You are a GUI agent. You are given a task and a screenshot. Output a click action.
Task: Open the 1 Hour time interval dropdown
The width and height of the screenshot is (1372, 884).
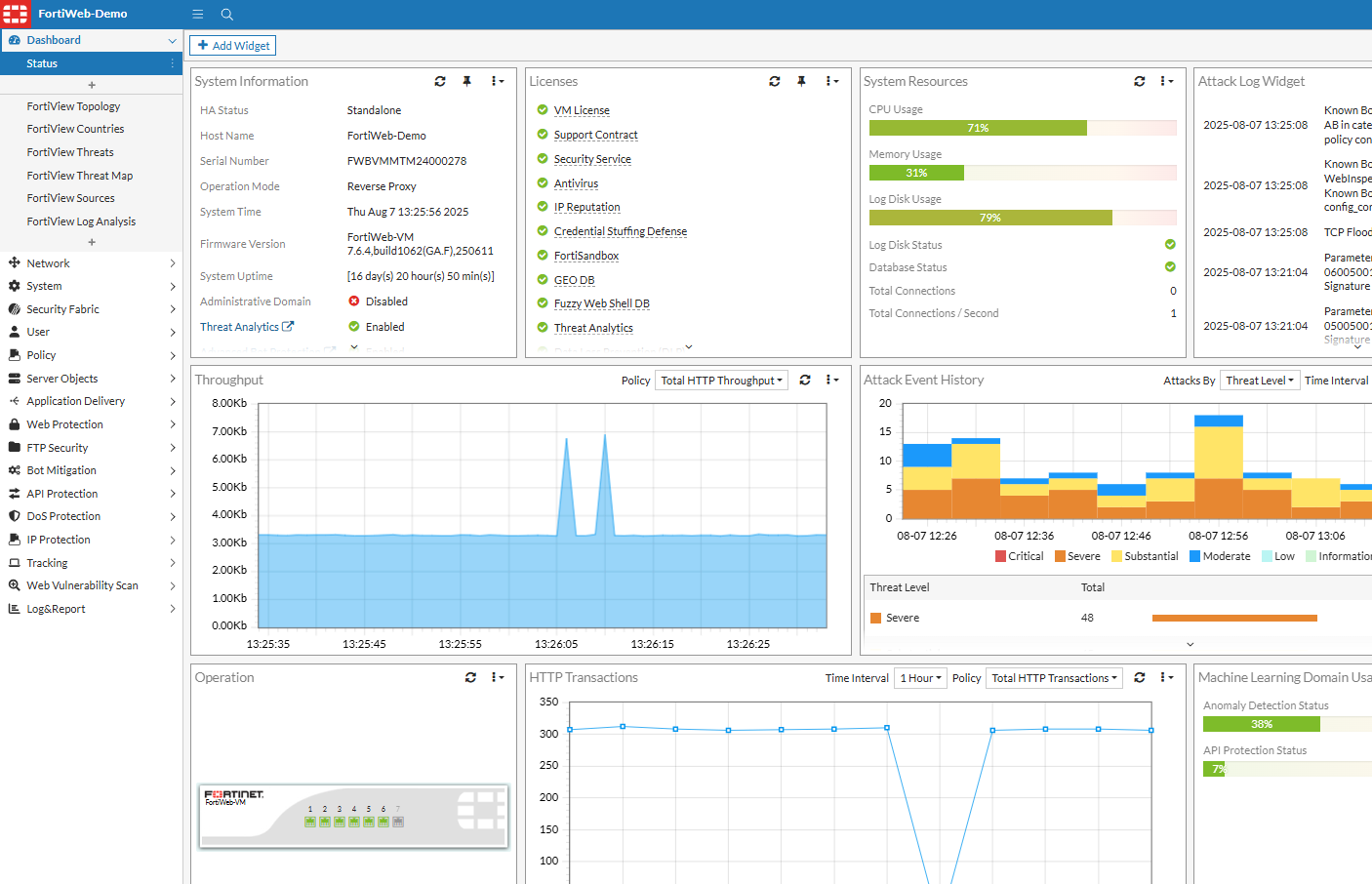(x=919, y=677)
